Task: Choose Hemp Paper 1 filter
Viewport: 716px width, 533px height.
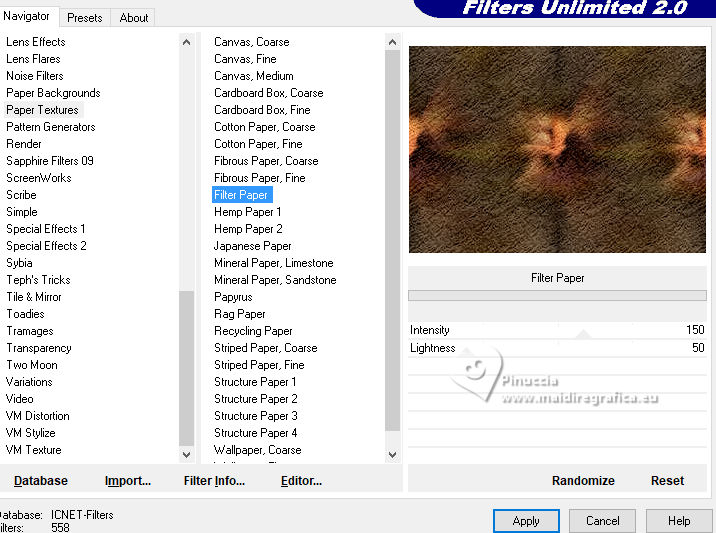Action: tap(247, 212)
